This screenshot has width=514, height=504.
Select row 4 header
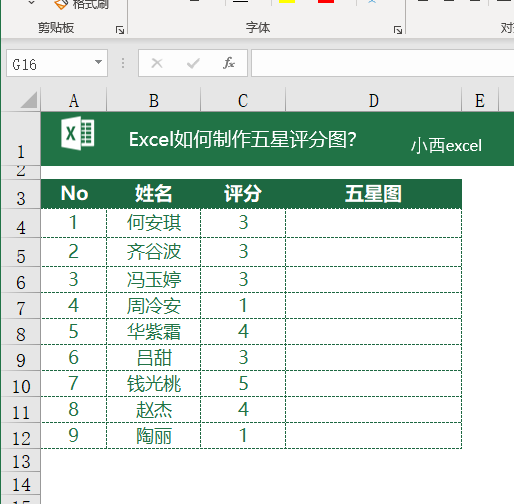coord(21,223)
